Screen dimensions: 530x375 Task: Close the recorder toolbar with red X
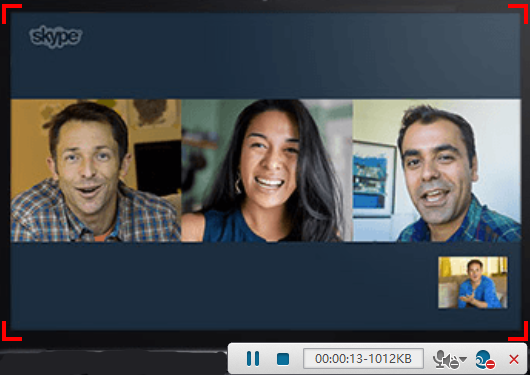click(x=514, y=359)
